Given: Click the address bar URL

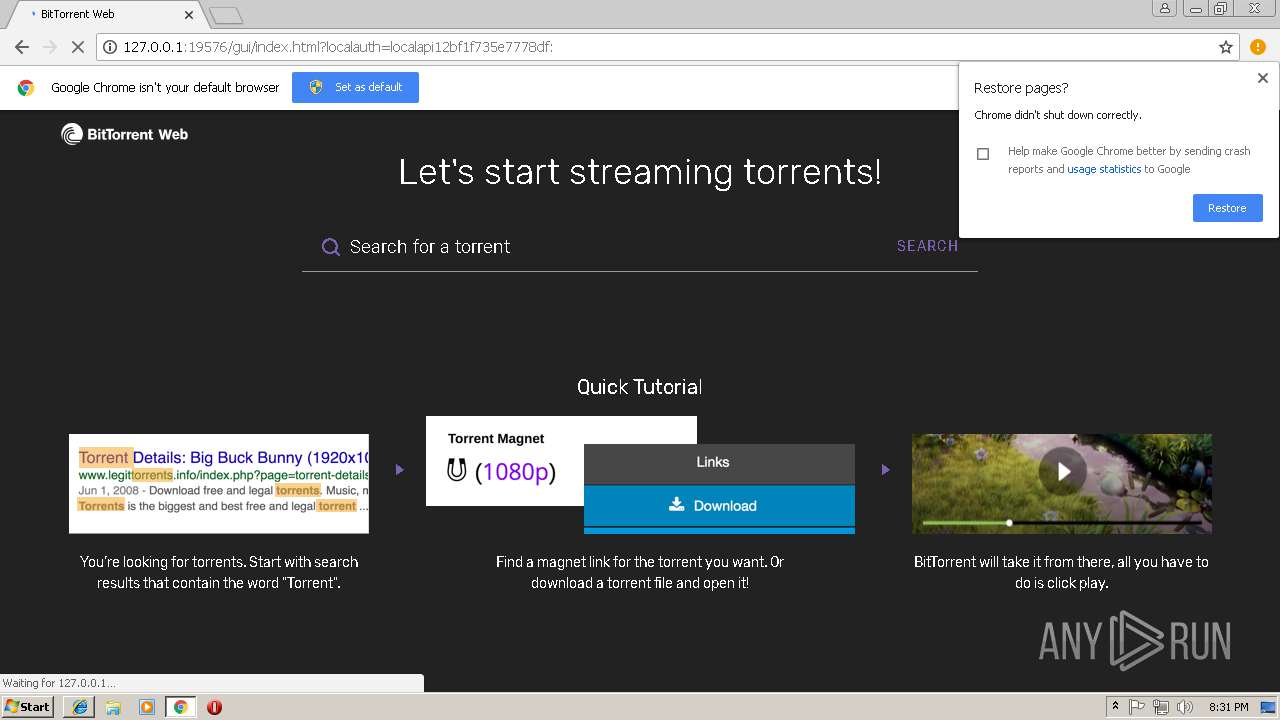Looking at the screenshot, I should (338, 47).
